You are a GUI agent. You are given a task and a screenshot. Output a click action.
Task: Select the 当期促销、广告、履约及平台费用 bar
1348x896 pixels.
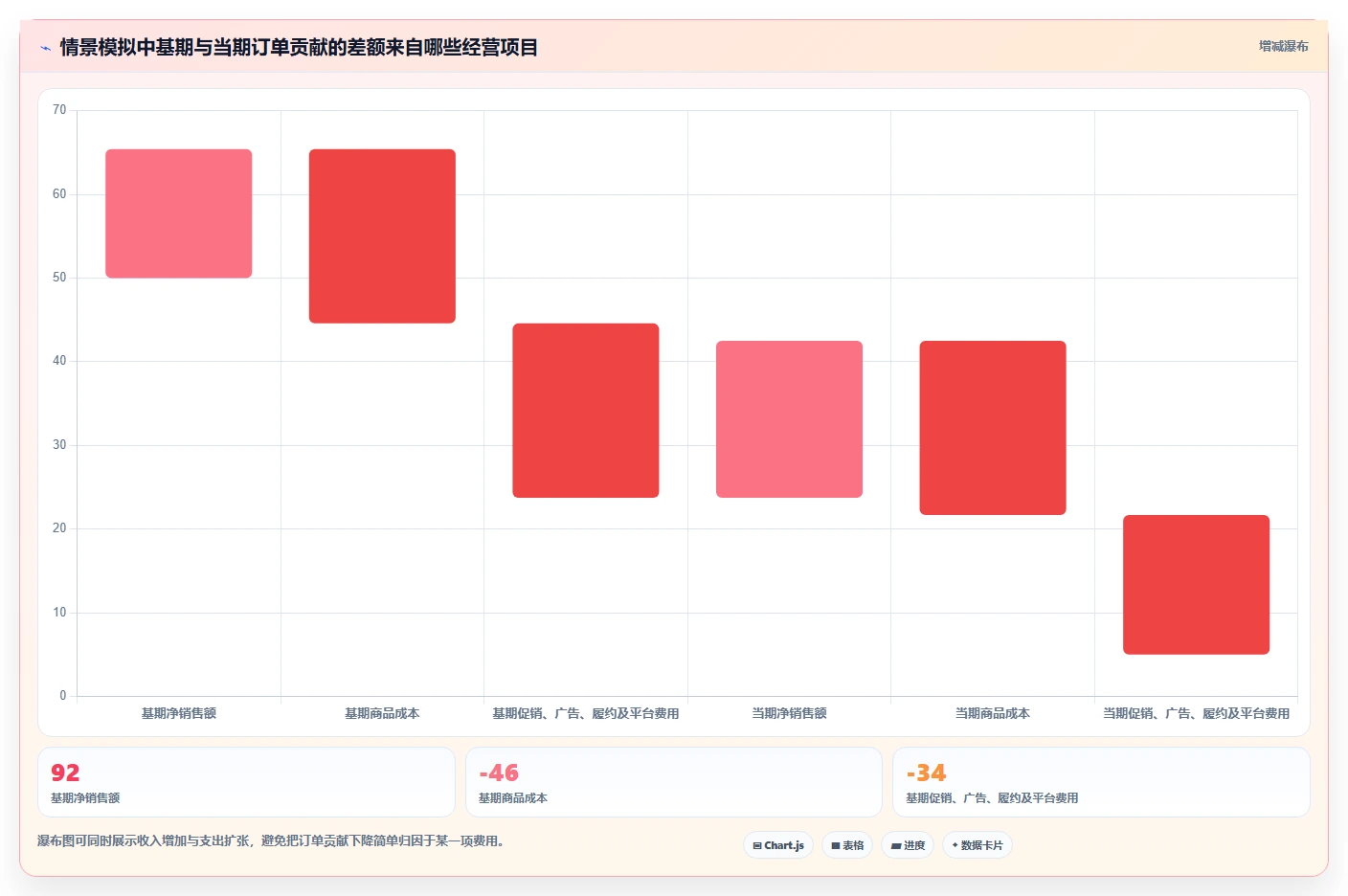[1196, 585]
